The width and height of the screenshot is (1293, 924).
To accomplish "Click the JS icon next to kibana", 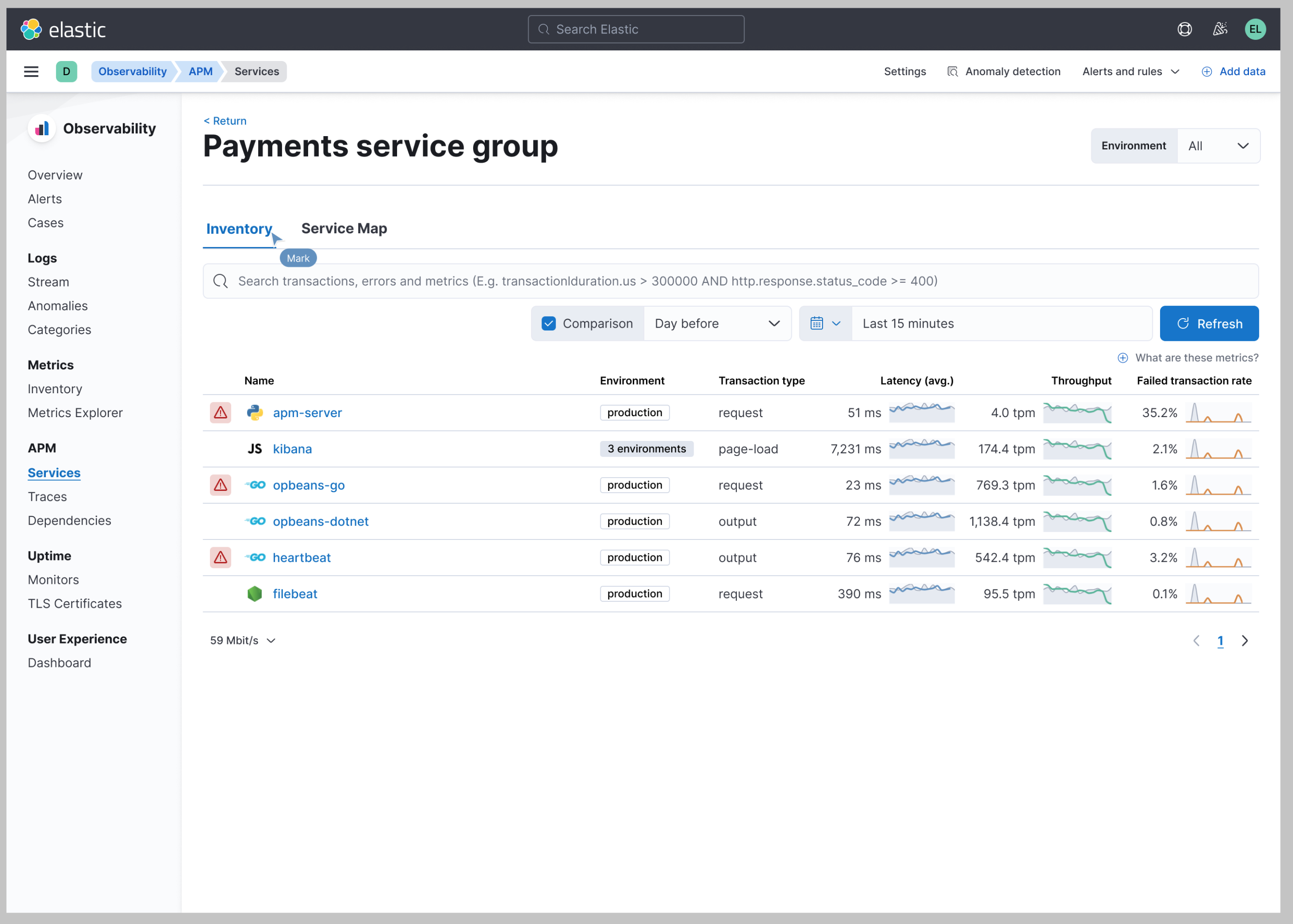I will pyautogui.click(x=254, y=448).
